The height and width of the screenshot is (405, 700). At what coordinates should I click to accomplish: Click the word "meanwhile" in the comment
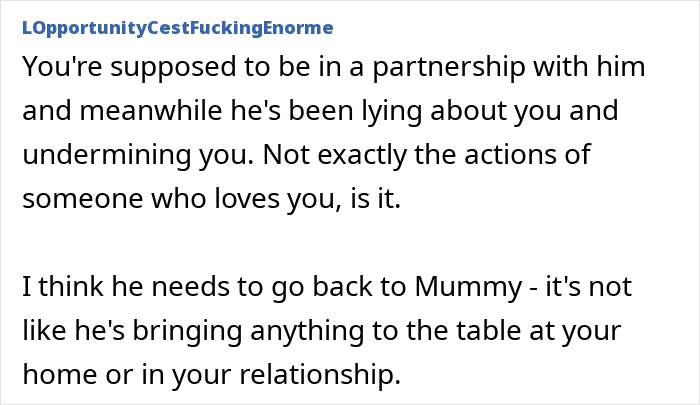tap(150, 110)
